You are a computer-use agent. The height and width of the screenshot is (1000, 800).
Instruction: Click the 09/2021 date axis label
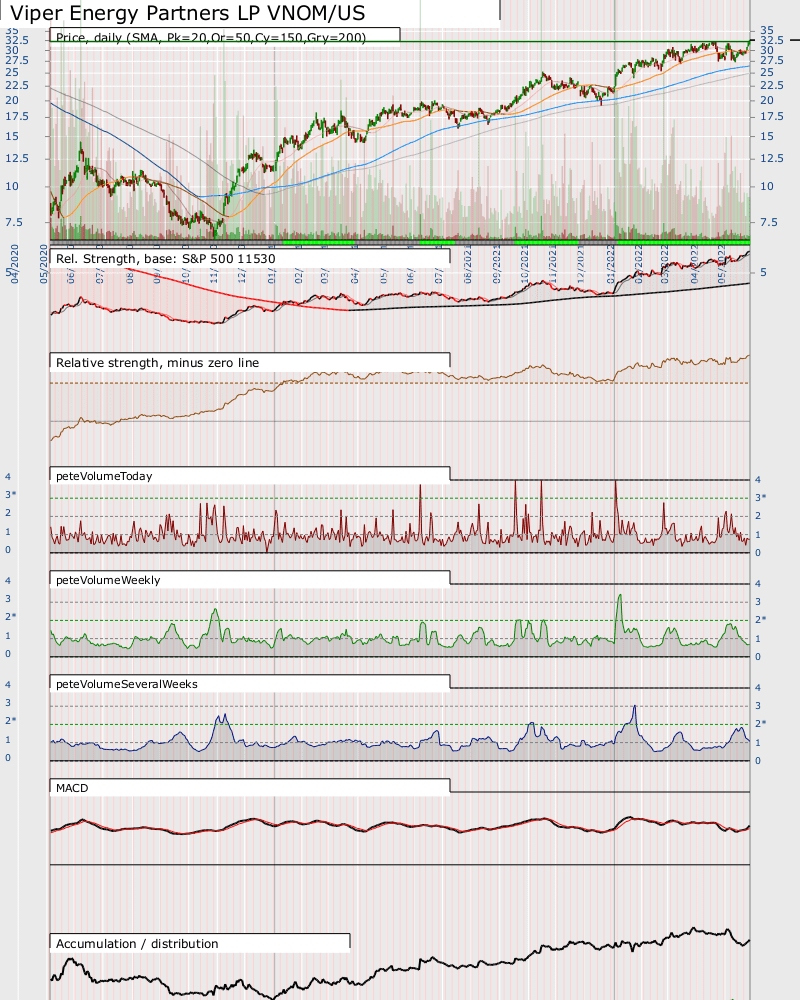pyautogui.click(x=496, y=263)
